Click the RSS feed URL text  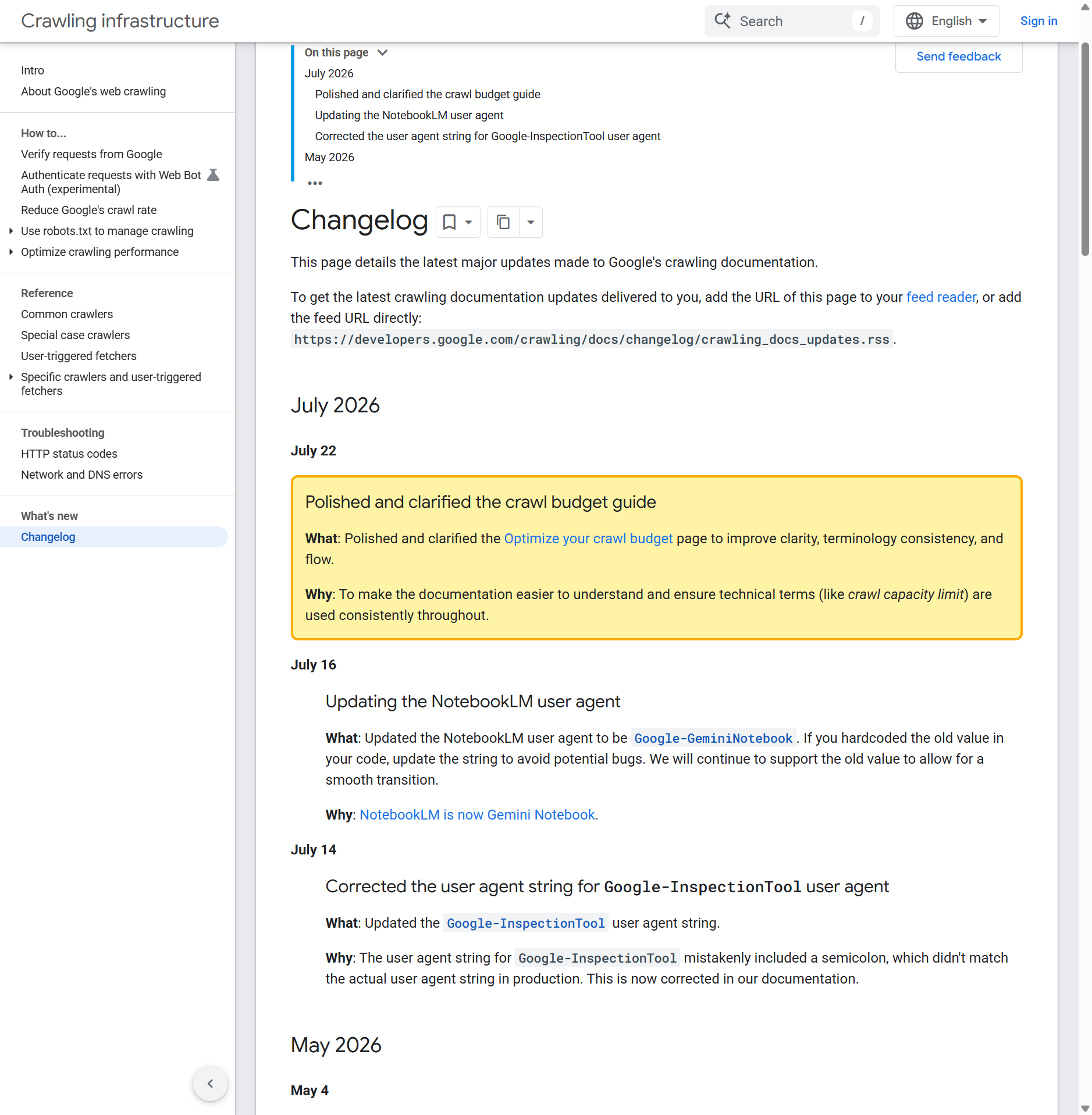[x=592, y=339]
